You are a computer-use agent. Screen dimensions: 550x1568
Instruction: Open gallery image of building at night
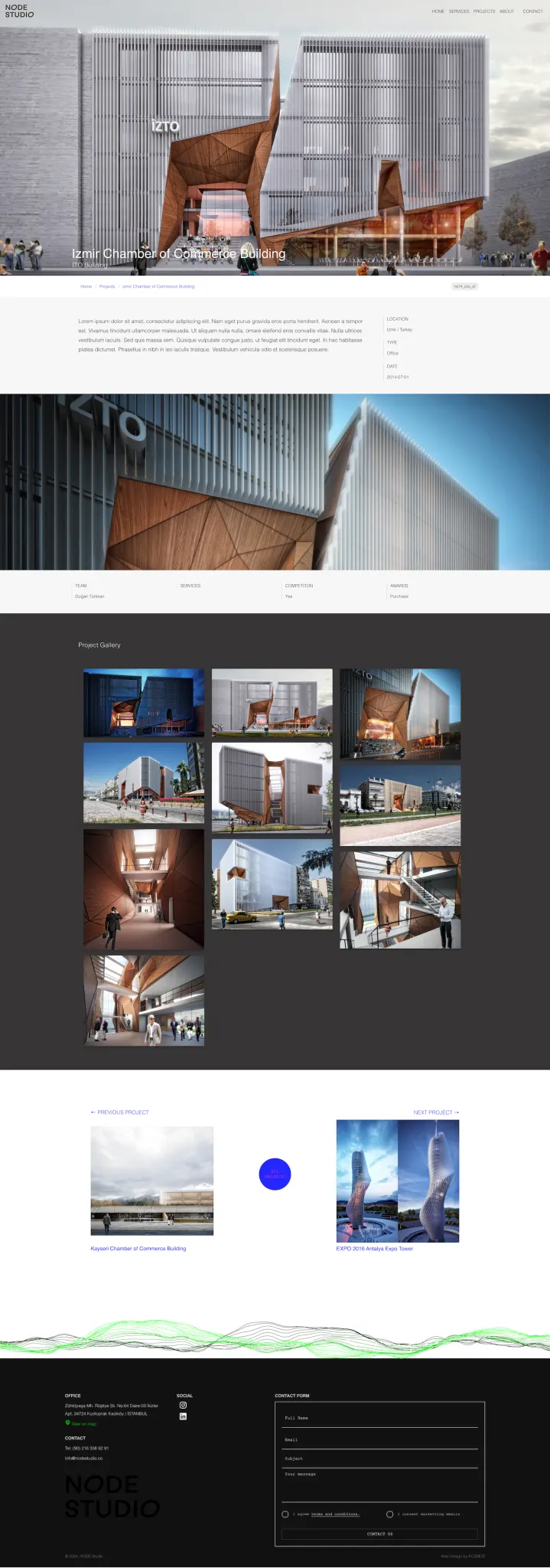pos(144,703)
